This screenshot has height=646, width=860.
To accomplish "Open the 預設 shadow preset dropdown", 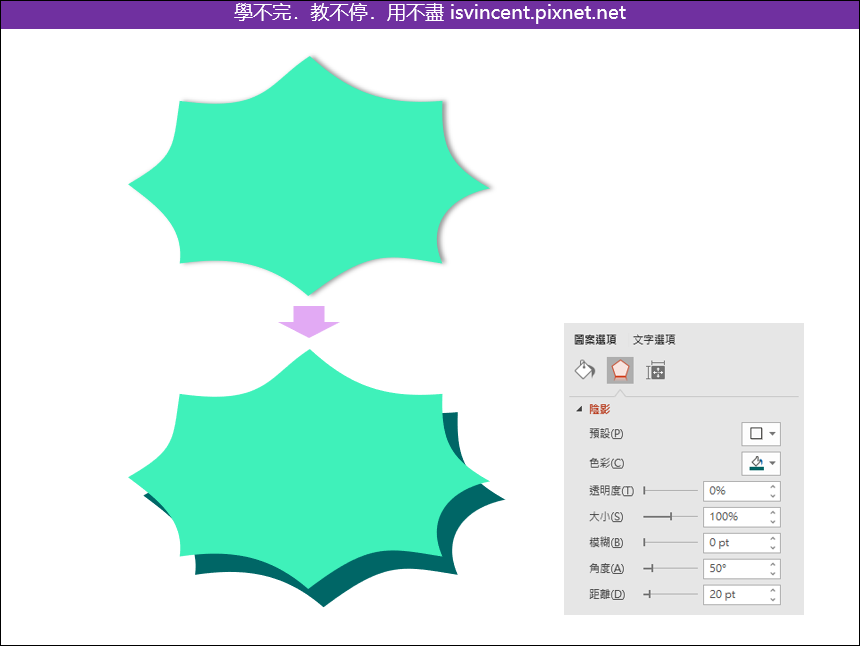I will coord(761,434).
